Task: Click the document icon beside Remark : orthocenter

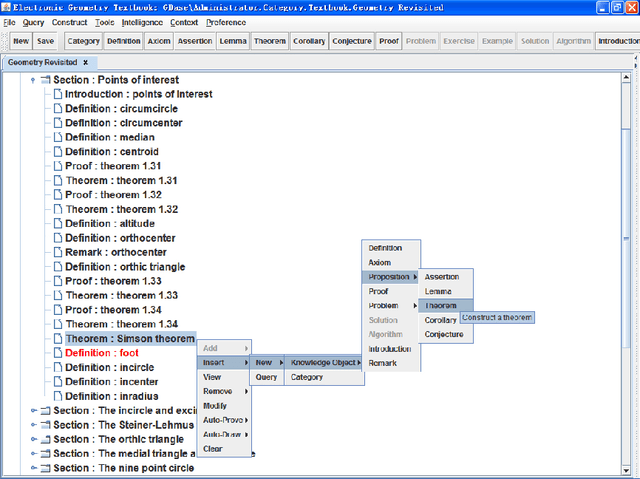Action: [x=58, y=253]
